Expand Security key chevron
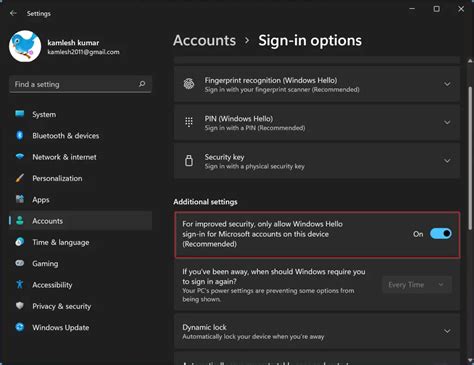The width and height of the screenshot is (474, 365). 447,161
